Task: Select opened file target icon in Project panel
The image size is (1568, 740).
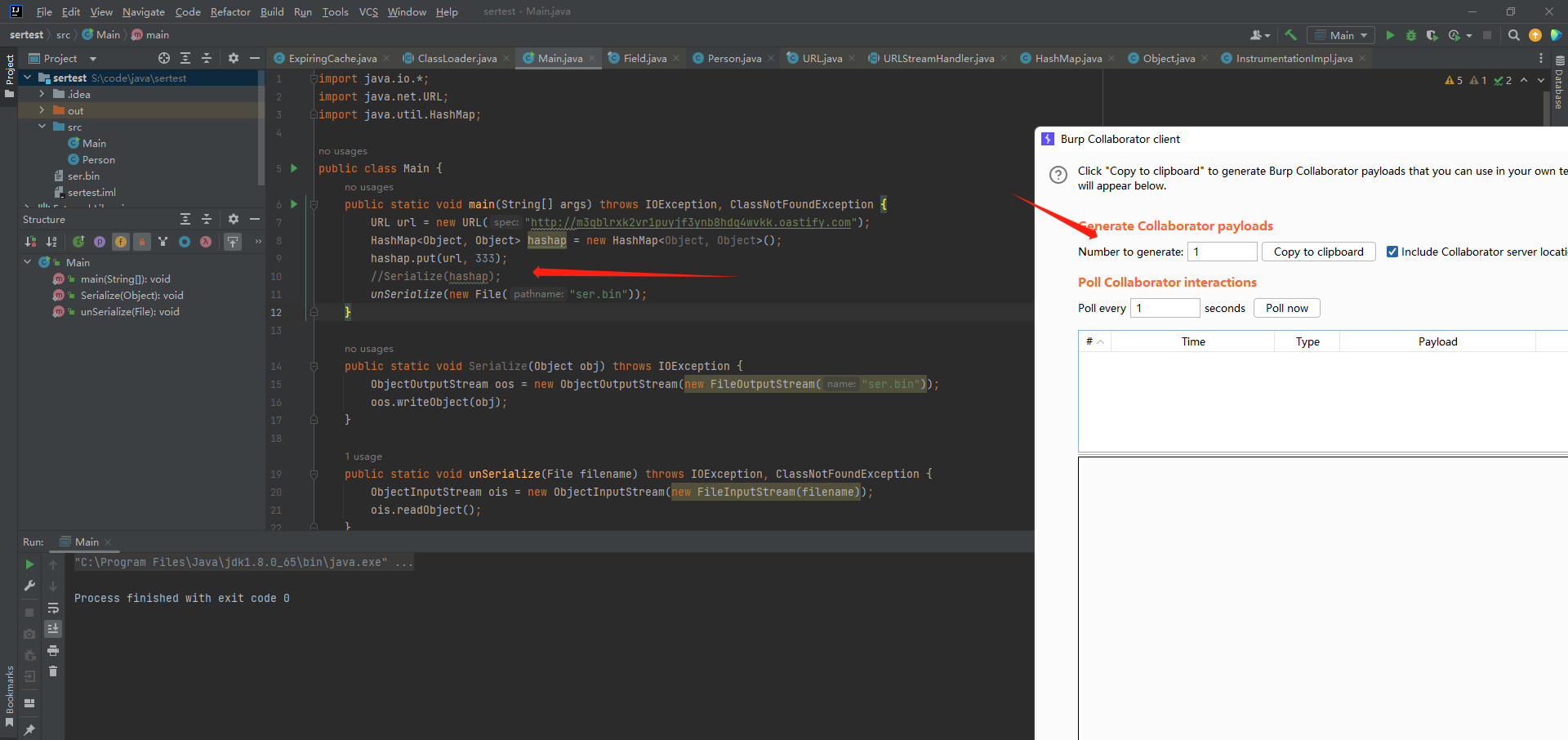Action: click(x=164, y=58)
